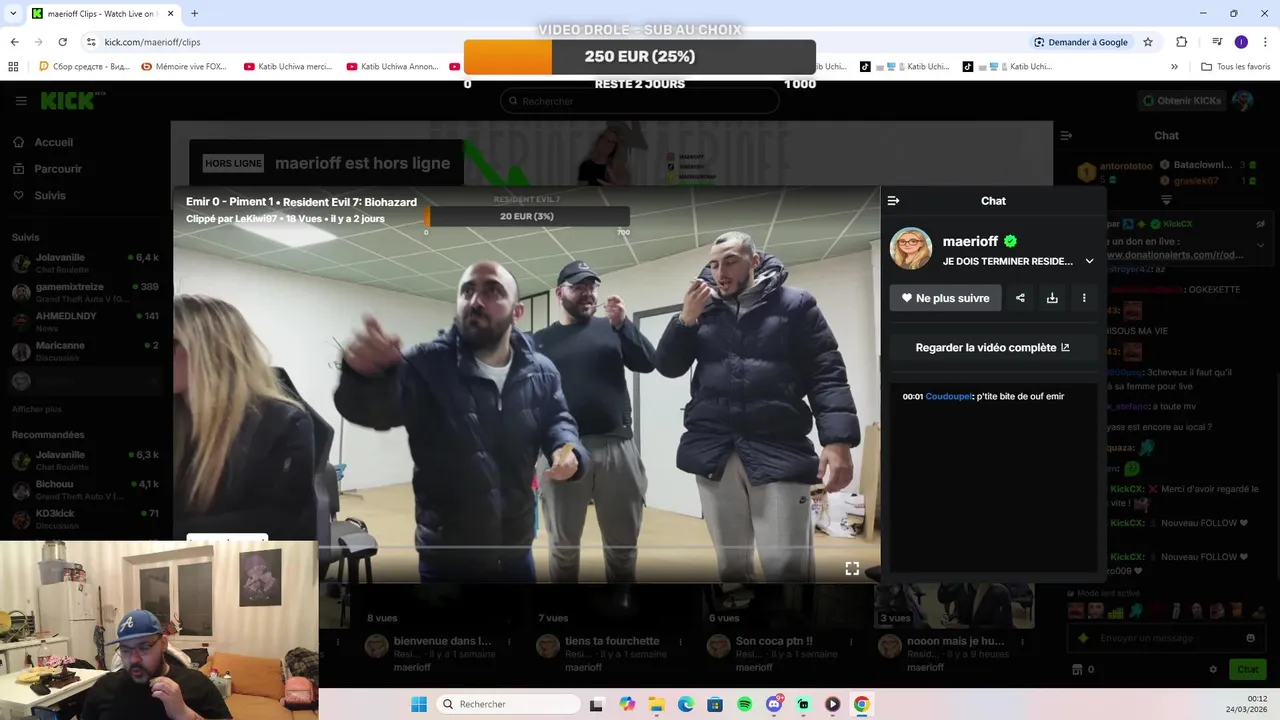The width and height of the screenshot is (1280, 720).
Task: Open the Kick hamburger sidebar menu
Action: pyautogui.click(x=21, y=101)
